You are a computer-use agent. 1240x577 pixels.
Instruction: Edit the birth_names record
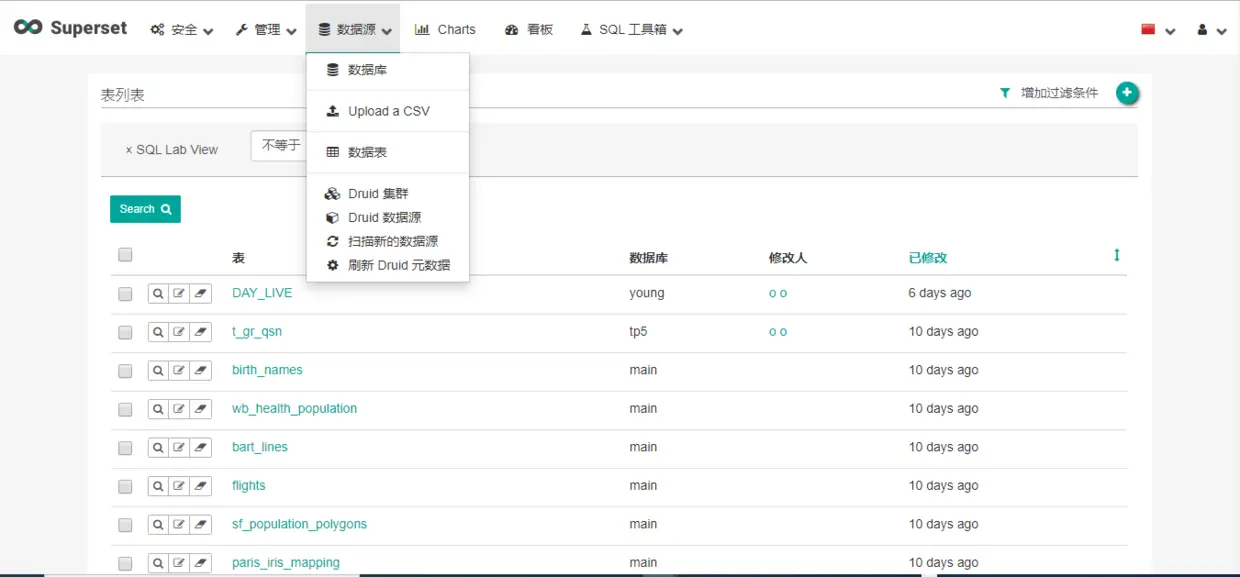click(x=179, y=370)
